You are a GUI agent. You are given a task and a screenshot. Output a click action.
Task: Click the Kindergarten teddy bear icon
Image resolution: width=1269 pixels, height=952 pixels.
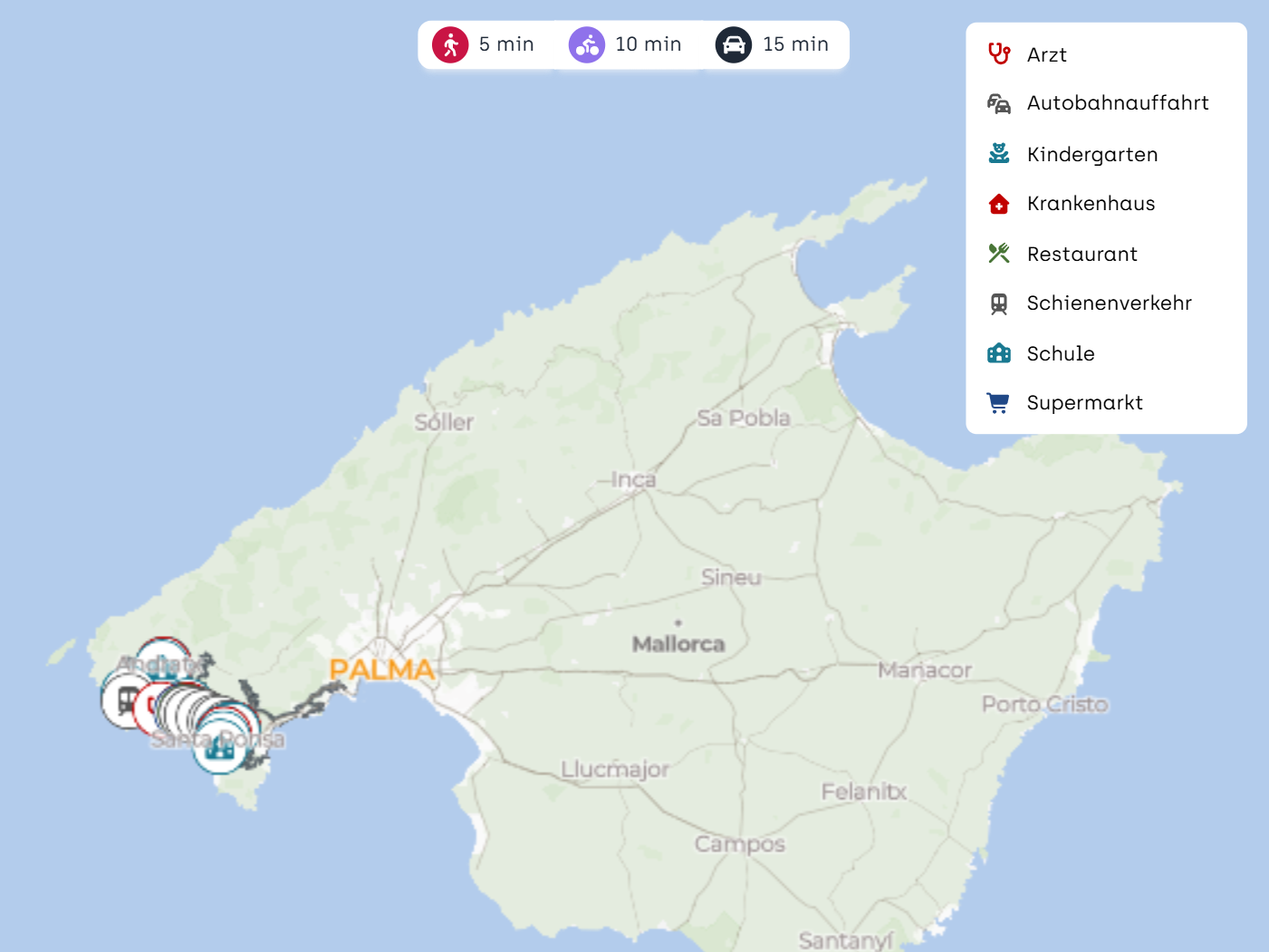998,154
